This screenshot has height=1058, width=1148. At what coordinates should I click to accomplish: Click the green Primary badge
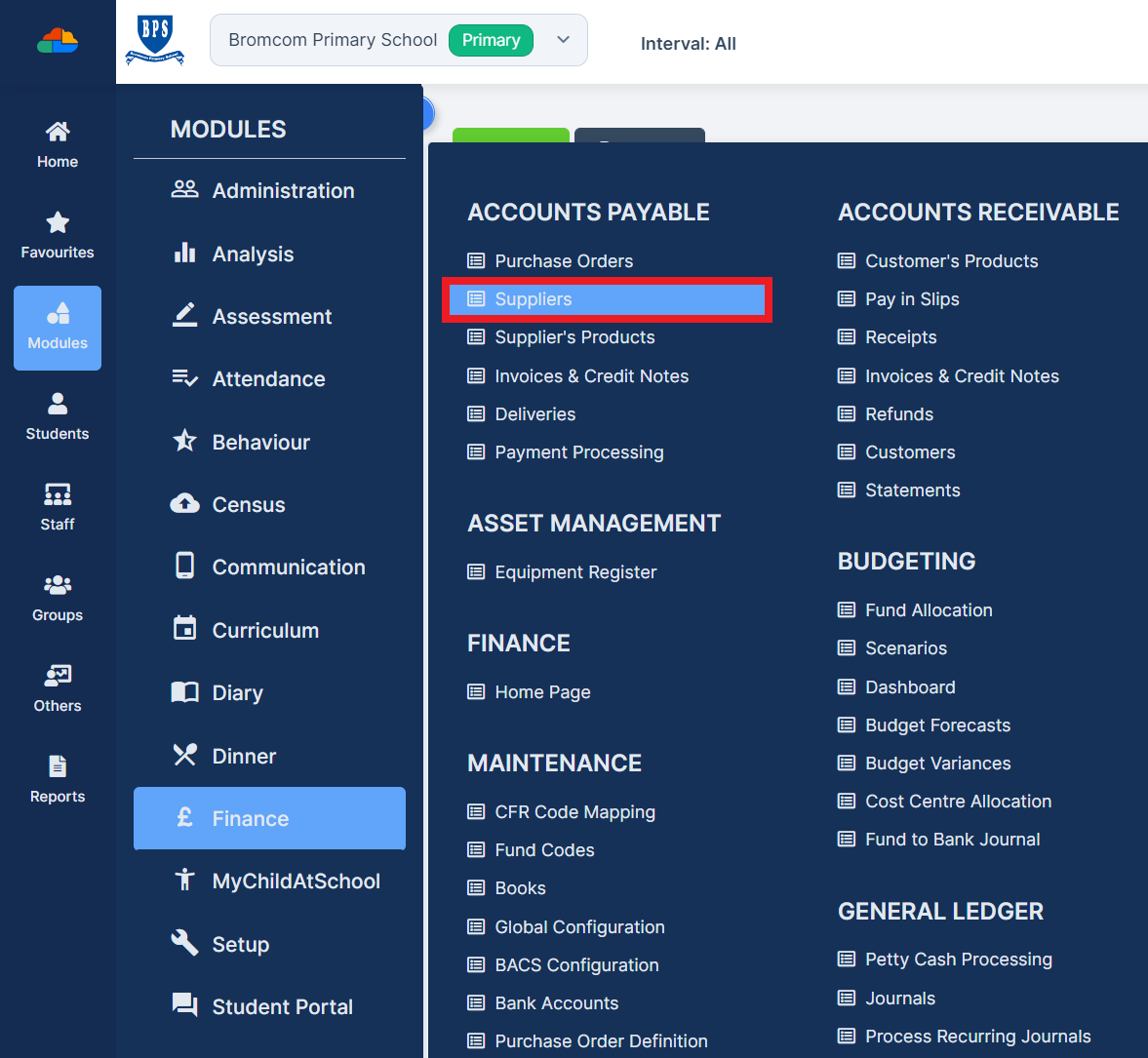pyautogui.click(x=491, y=40)
